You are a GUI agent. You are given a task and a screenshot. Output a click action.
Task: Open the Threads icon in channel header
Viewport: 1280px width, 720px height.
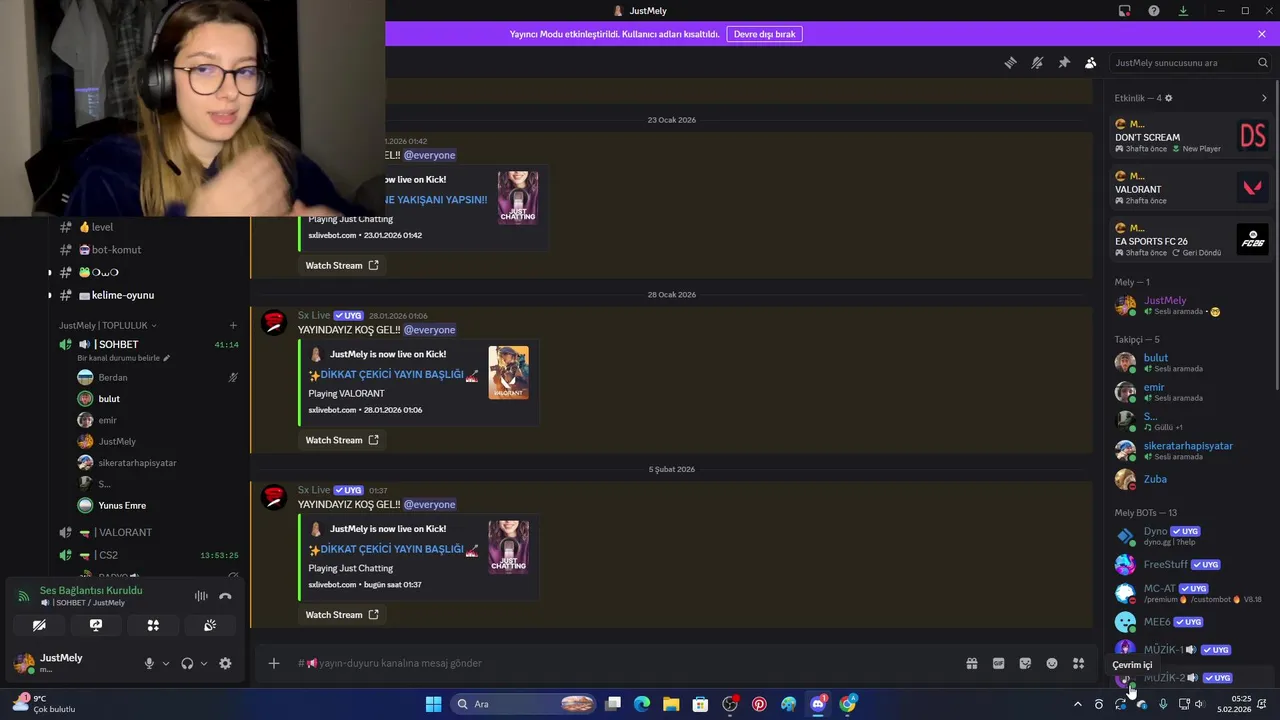pos(1010,62)
